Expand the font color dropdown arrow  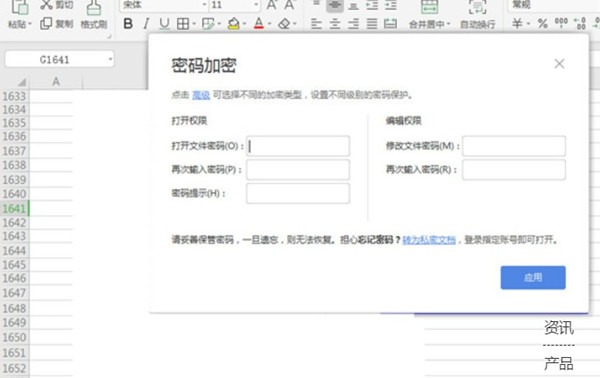[269, 24]
